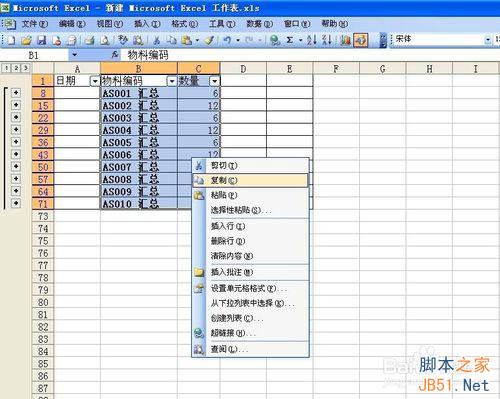500x399 pixels.
Task: Click the formula bar showing 物料编码
Action: 310,55
